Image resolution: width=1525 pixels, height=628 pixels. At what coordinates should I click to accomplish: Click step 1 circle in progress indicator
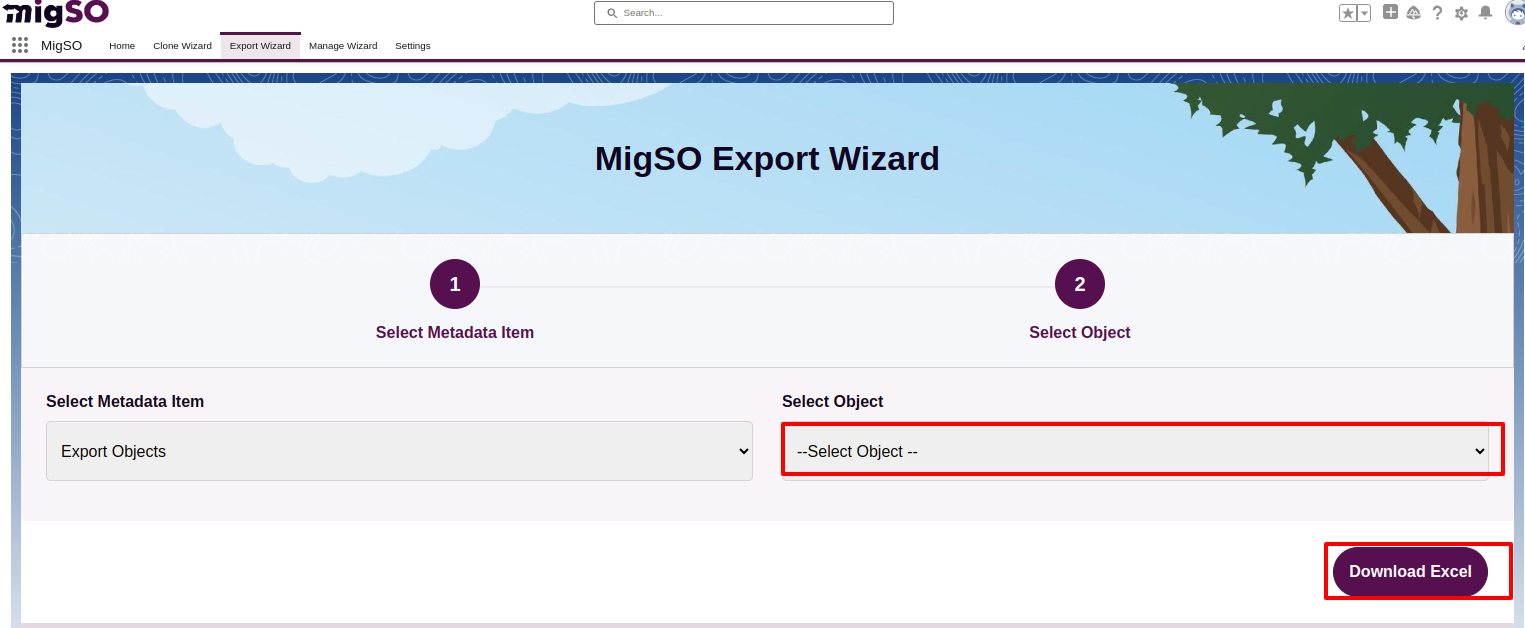pyautogui.click(x=455, y=285)
